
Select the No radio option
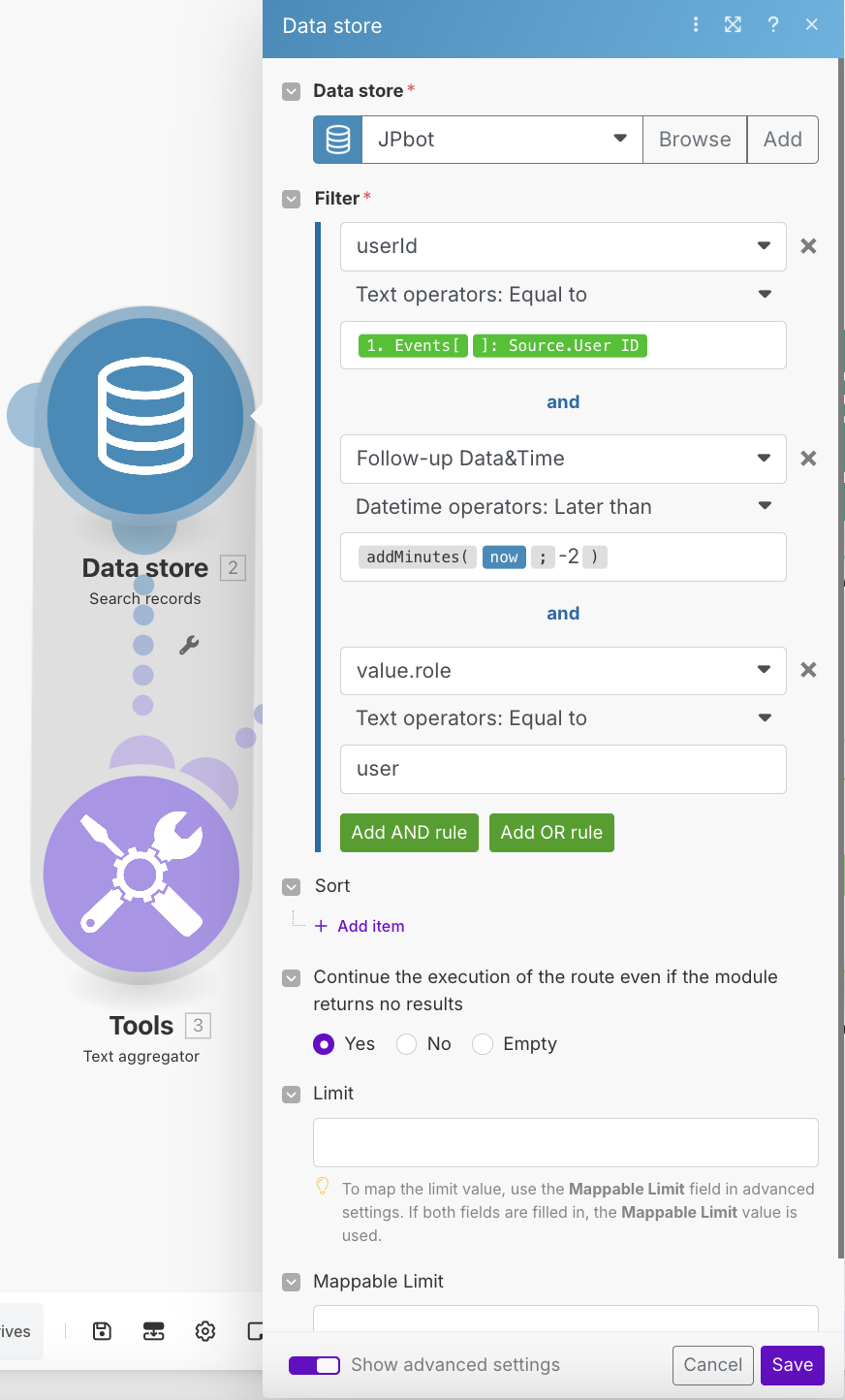(x=407, y=1043)
